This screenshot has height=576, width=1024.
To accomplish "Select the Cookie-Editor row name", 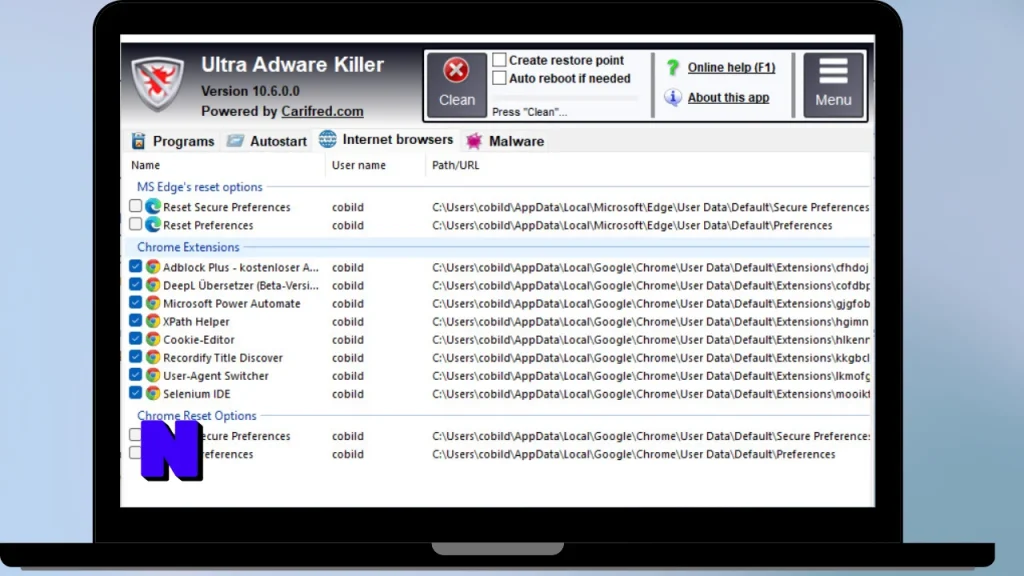I will point(199,340).
